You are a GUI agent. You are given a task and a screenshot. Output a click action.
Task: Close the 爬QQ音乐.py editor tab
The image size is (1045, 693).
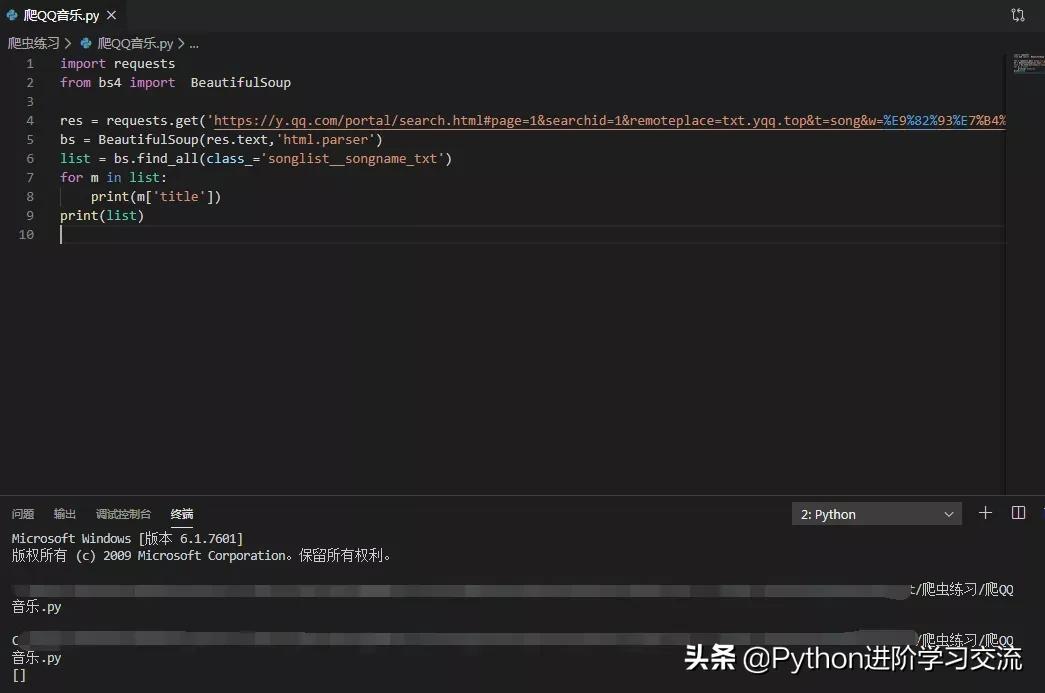pos(111,15)
